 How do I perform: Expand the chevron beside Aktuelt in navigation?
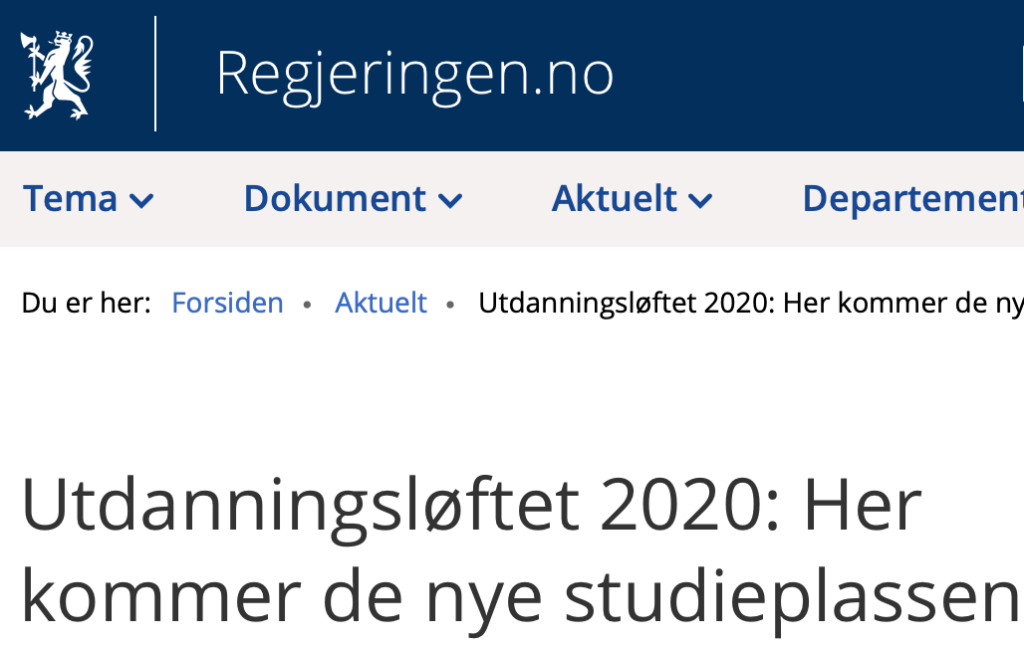click(x=700, y=200)
